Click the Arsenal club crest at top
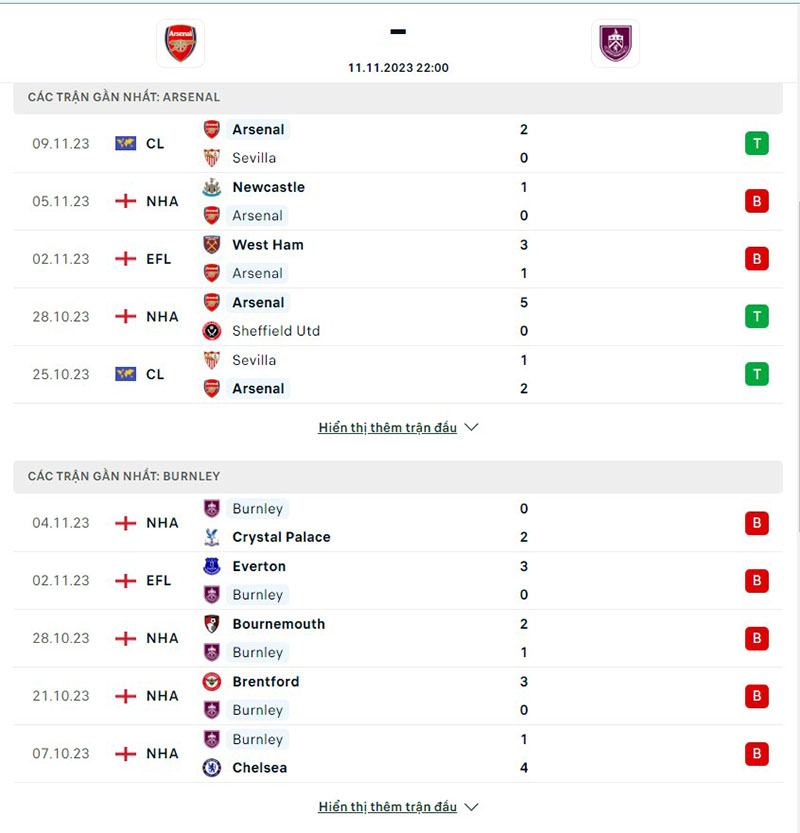 [179, 43]
